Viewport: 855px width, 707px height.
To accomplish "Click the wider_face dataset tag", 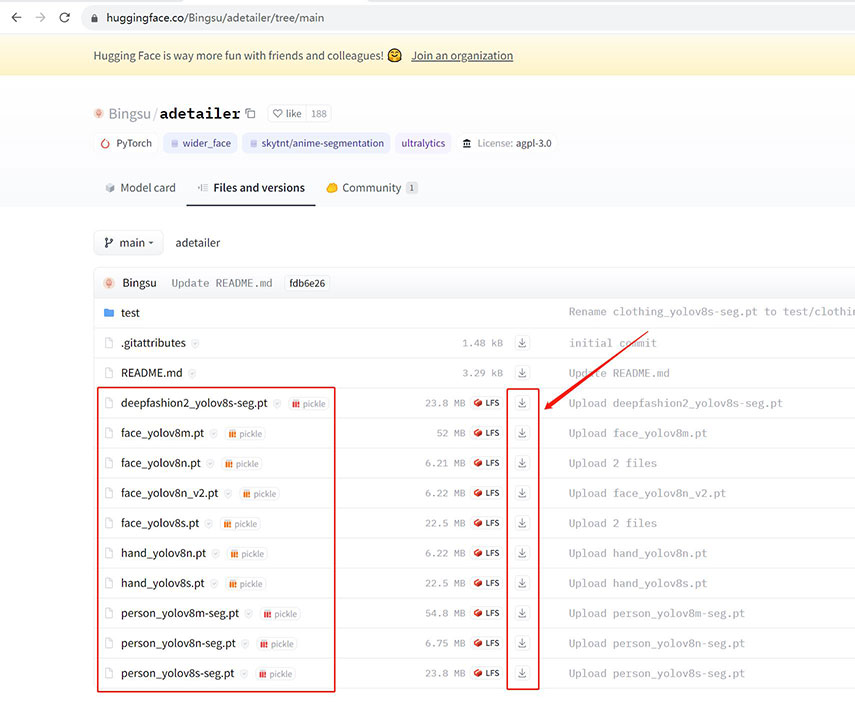I will coord(200,143).
